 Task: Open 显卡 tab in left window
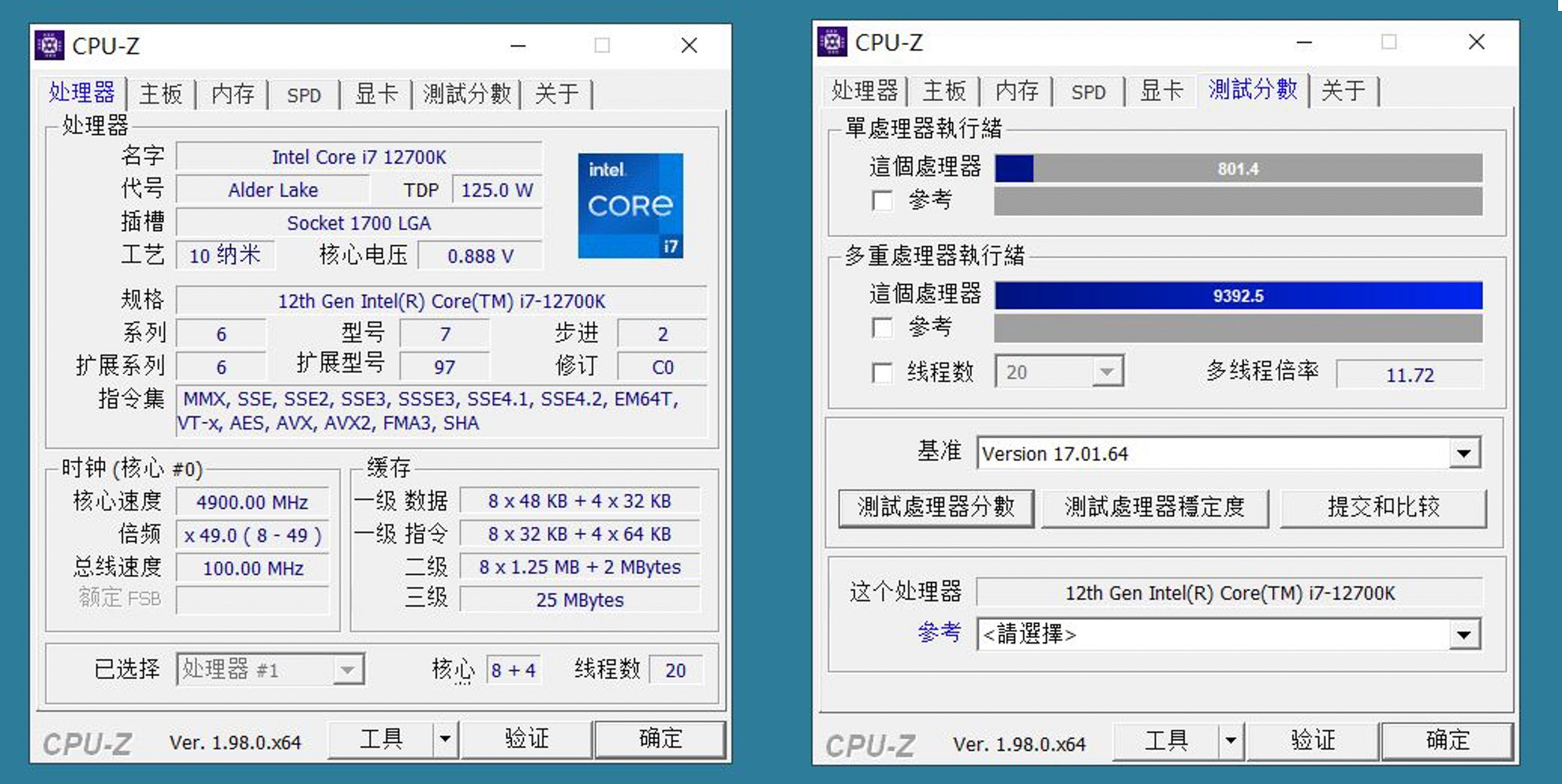point(376,94)
